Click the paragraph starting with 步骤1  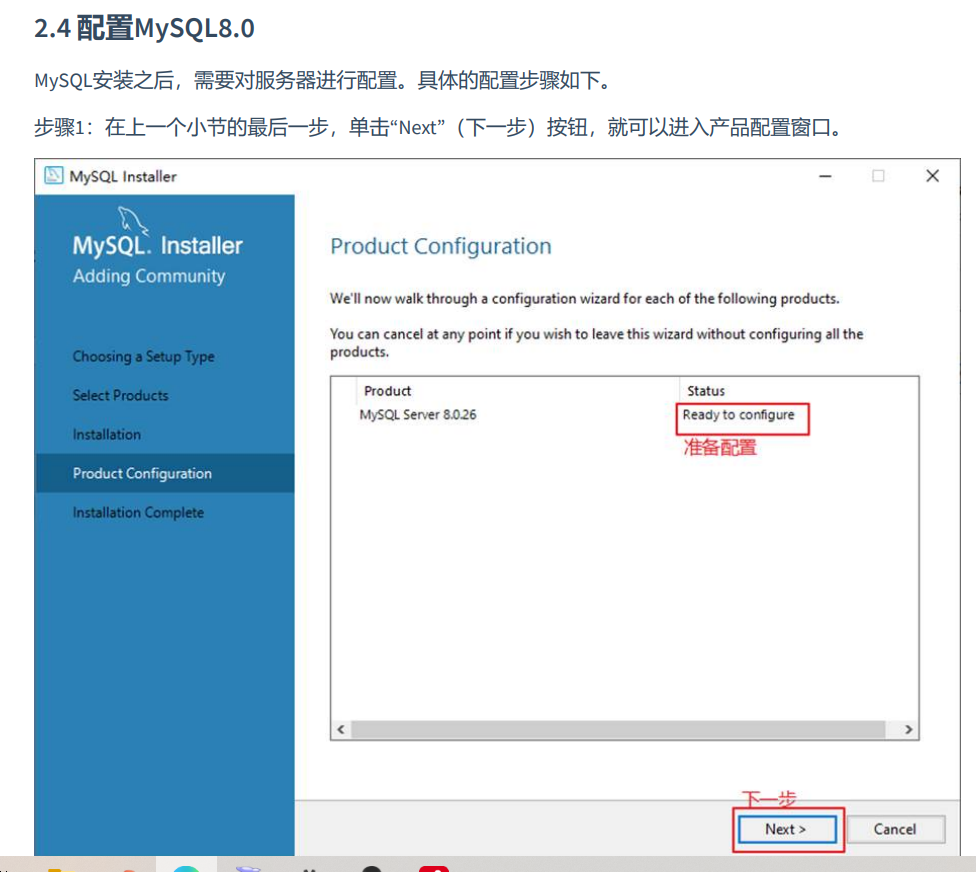pyautogui.click(x=439, y=128)
